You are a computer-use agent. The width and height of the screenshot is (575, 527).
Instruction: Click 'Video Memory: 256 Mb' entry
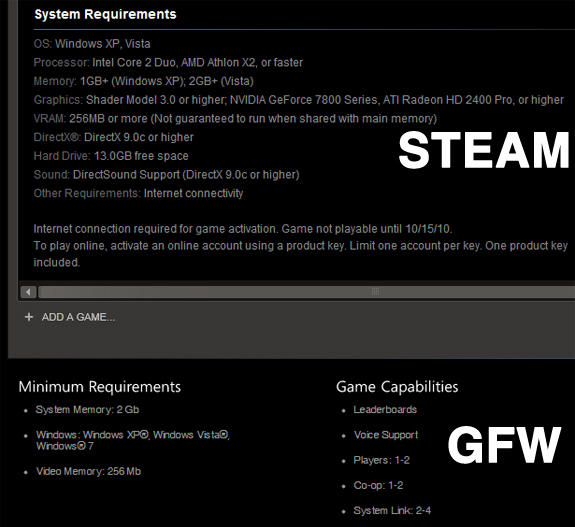(88, 471)
